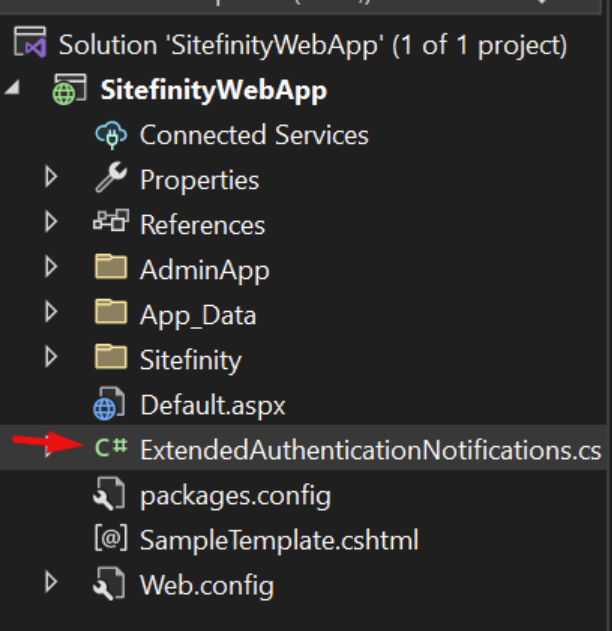Expand the Properties node
This screenshot has height=631, width=612.
click(x=51, y=177)
